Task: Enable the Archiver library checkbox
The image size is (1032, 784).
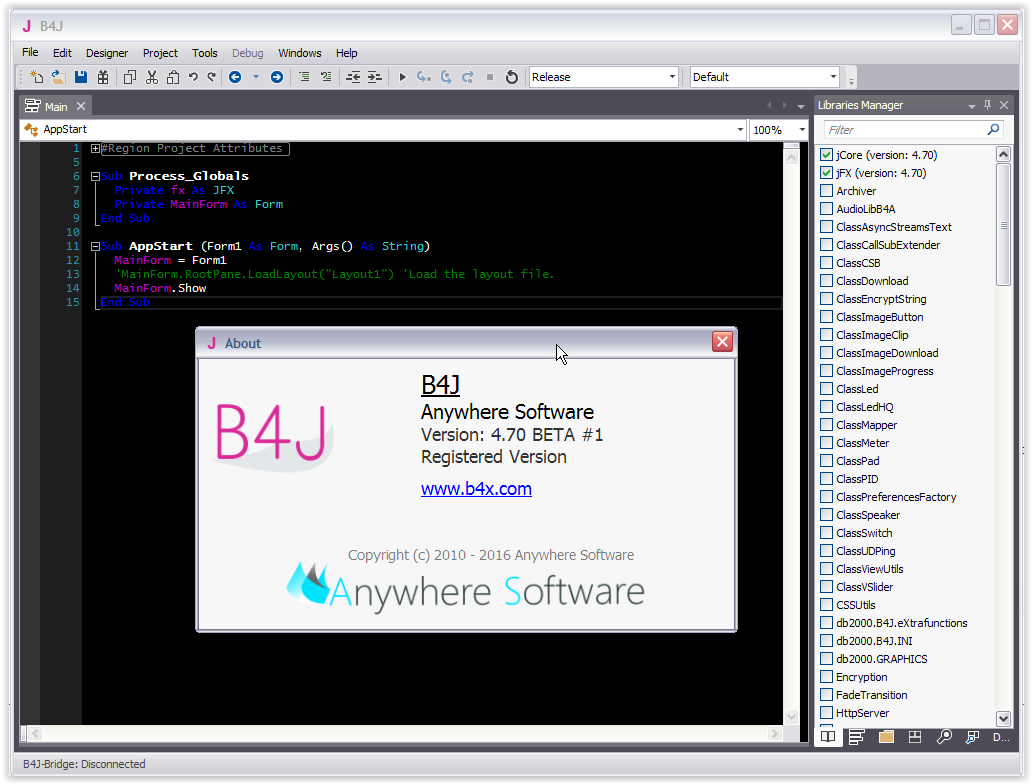Action: coord(827,191)
